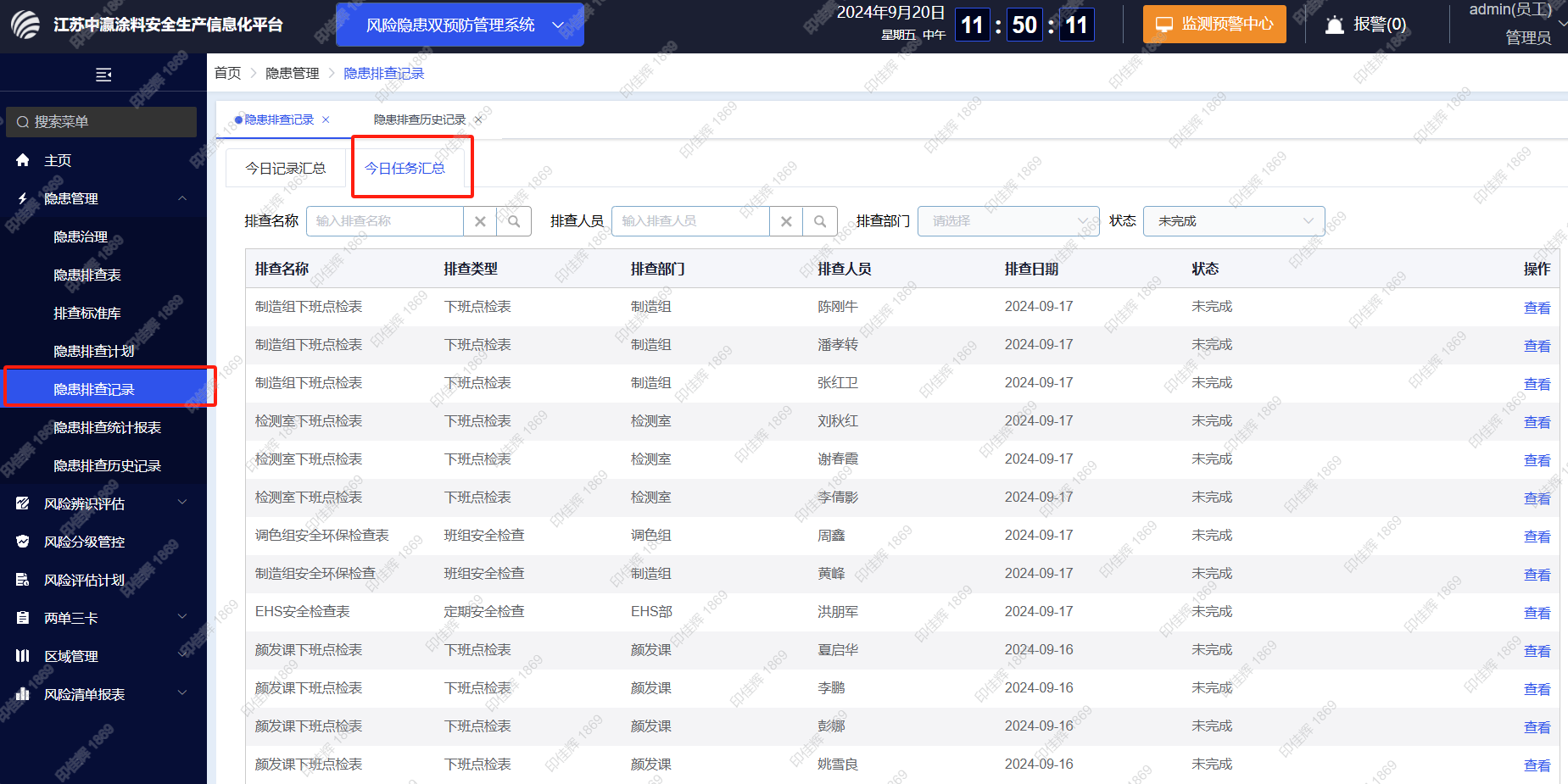
Task: Expand the 风险清单报表 menu chevron
Action: coord(182,693)
